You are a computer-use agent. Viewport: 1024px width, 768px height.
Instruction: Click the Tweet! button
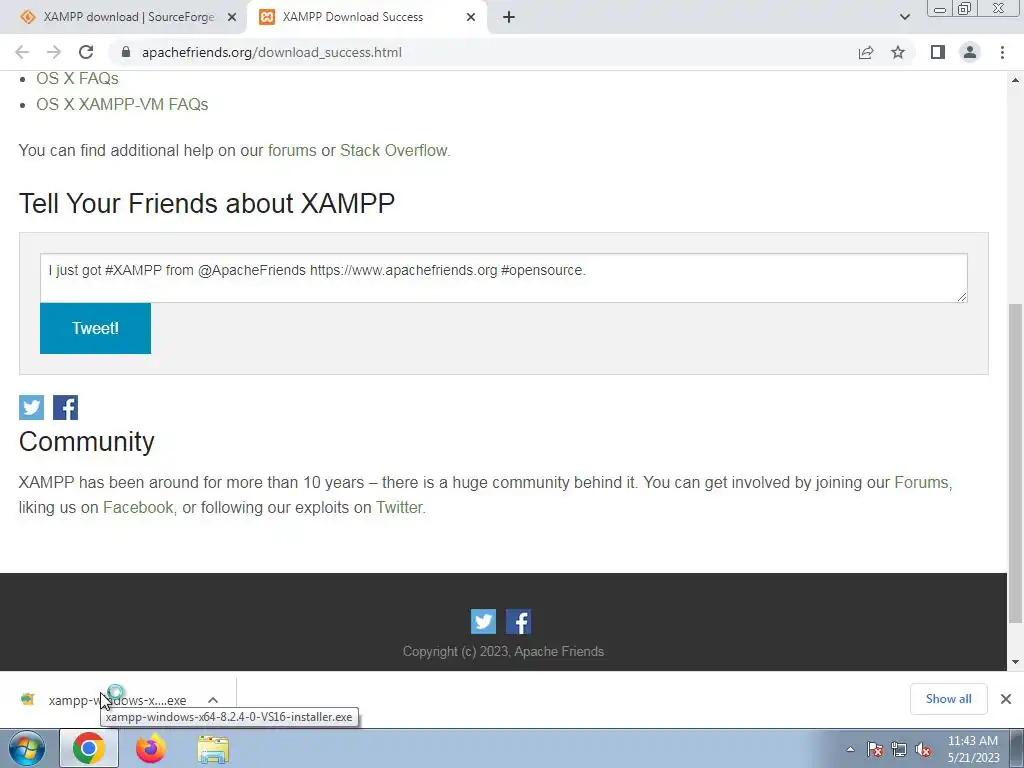95,328
